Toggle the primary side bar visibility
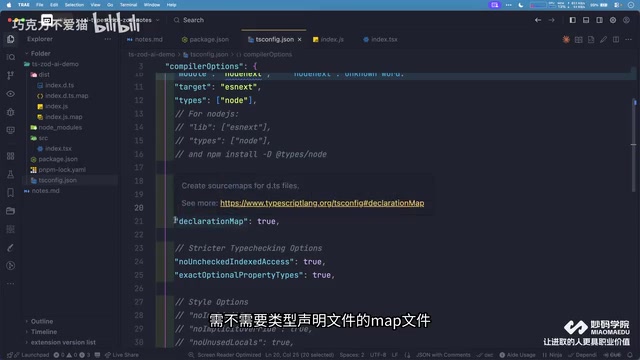 573,20
